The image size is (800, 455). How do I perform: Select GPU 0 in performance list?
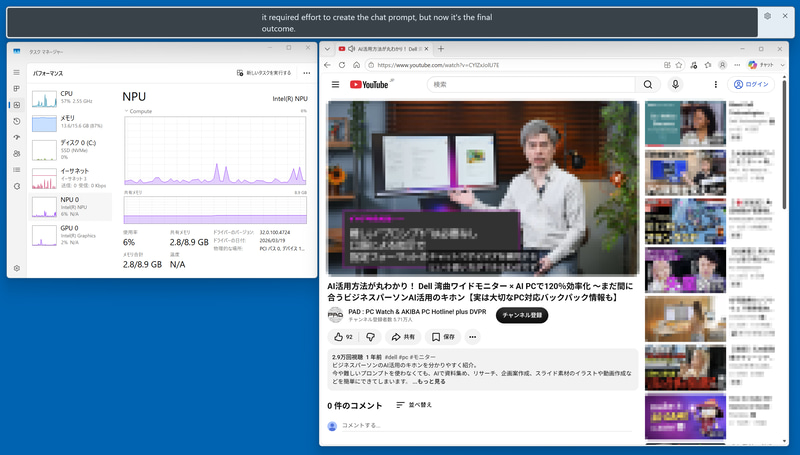coord(70,235)
